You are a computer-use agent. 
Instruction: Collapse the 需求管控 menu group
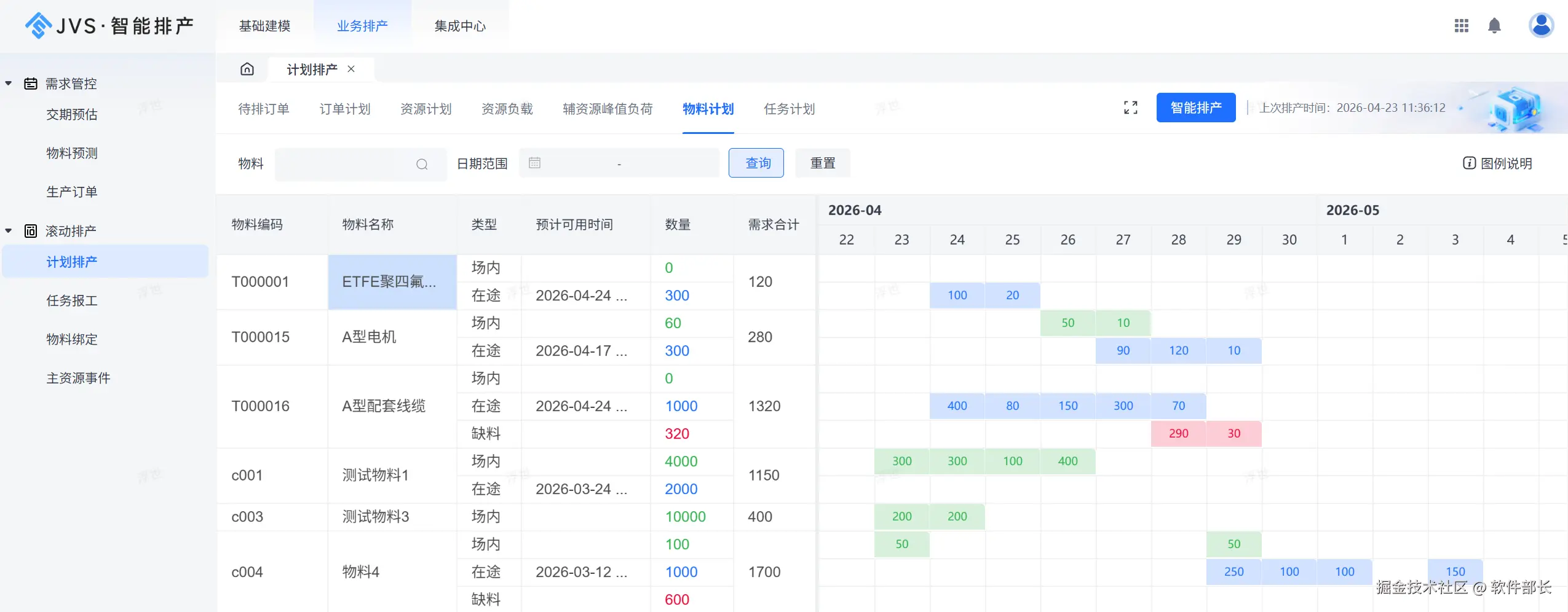coord(9,84)
